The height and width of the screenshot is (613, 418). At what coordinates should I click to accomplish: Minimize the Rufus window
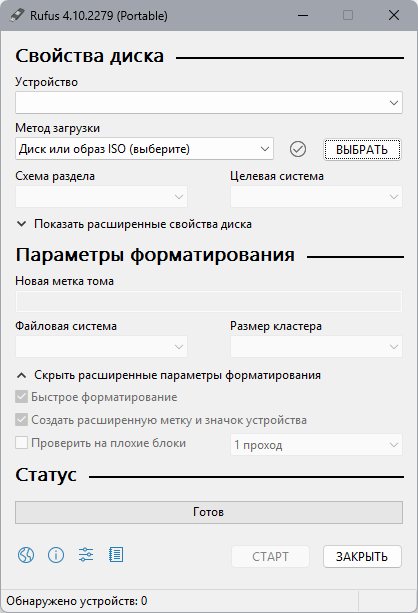[303, 15]
